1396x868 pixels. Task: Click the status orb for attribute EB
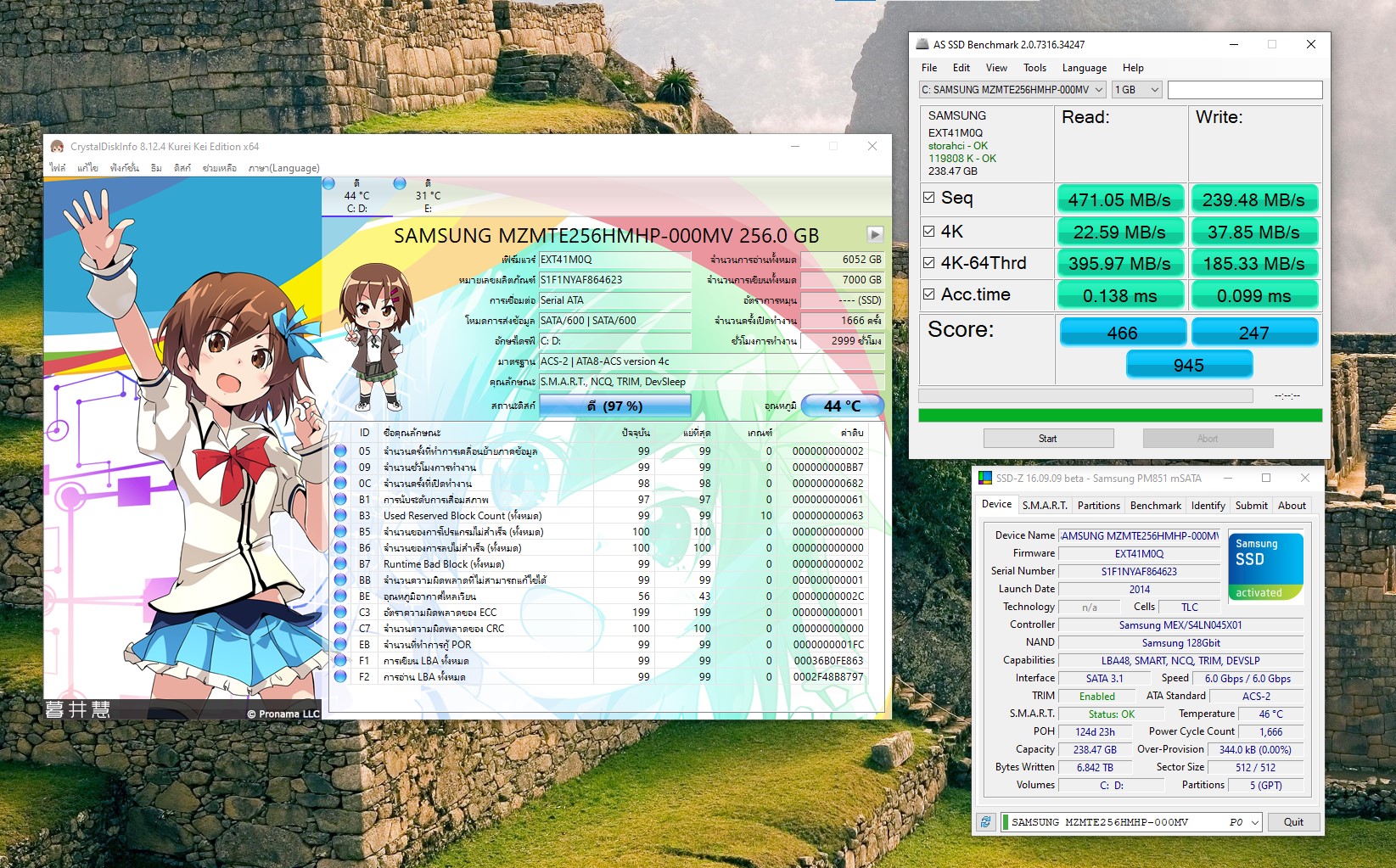pyautogui.click(x=340, y=644)
